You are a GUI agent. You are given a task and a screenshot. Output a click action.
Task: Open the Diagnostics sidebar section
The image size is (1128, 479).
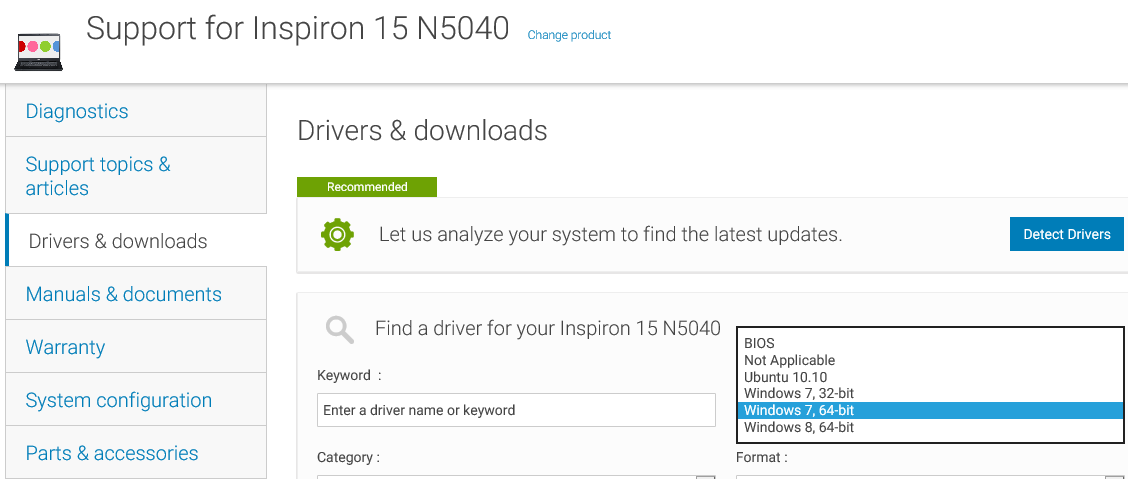(x=136, y=111)
